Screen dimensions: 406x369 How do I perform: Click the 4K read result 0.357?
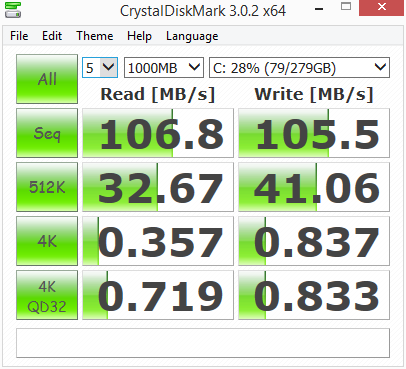(x=158, y=241)
